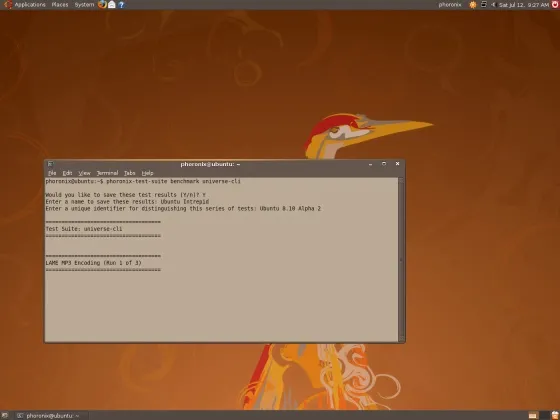Click the orange update notifier icon

point(473,5)
